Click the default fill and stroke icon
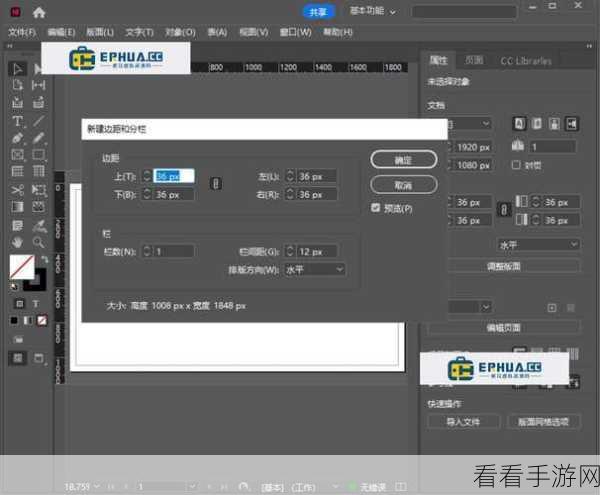 (x=13, y=287)
